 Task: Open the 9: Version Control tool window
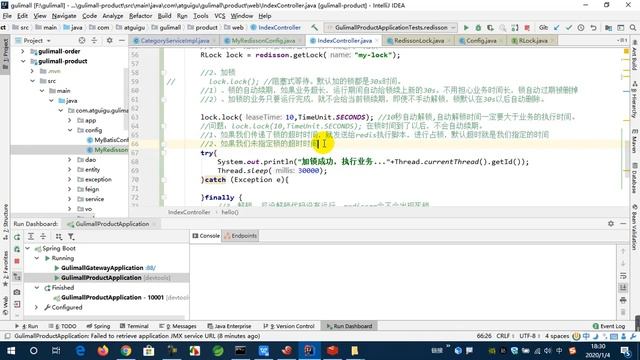pyautogui.click(x=289, y=326)
